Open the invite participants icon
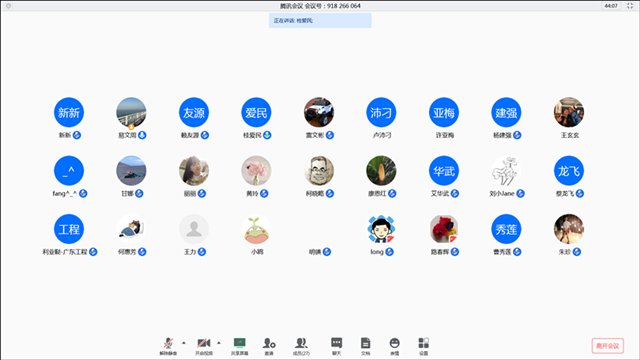The width and height of the screenshot is (640, 360). [x=269, y=346]
